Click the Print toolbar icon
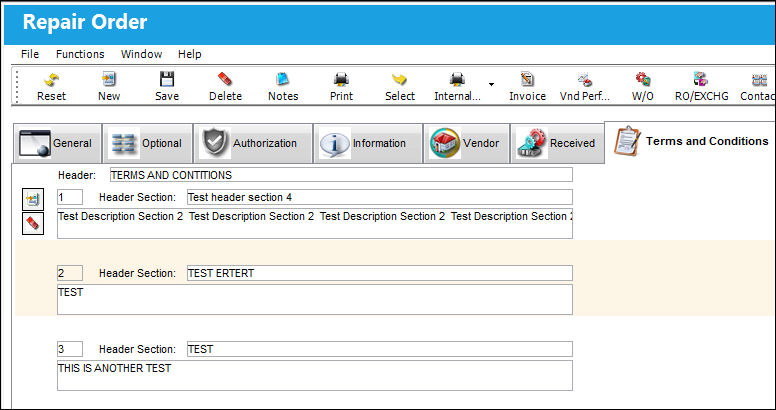 [341, 79]
